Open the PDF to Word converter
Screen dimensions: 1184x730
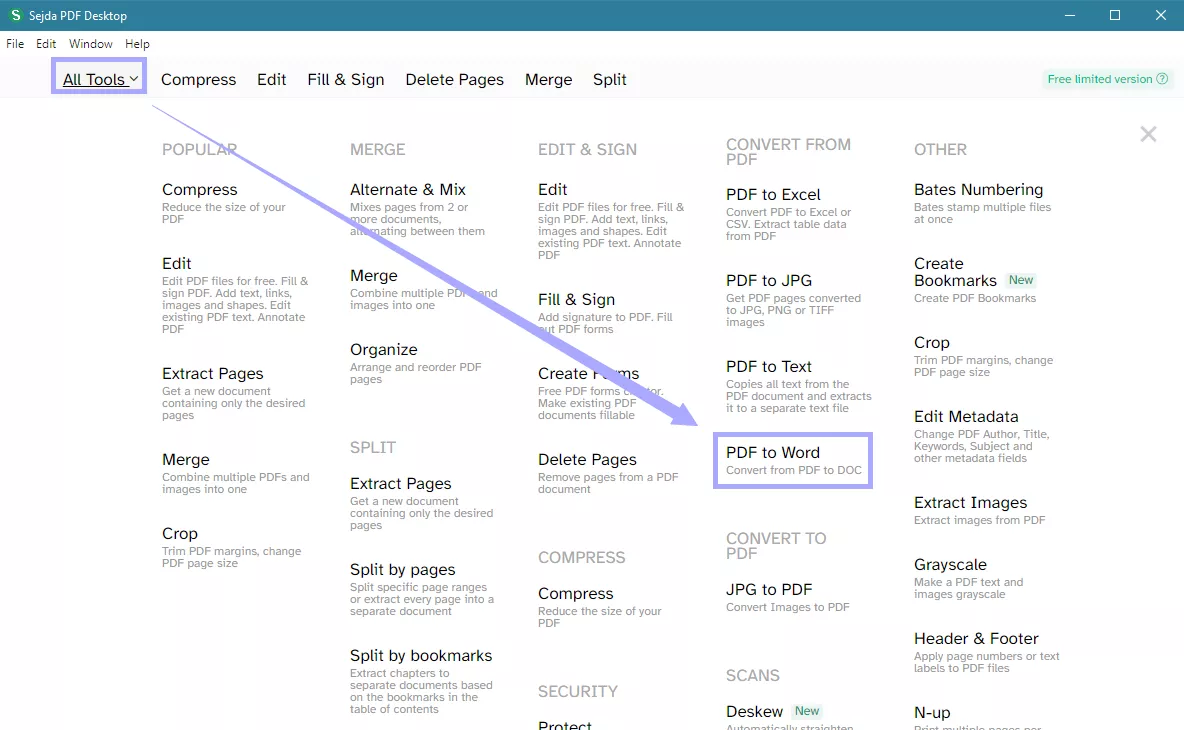tap(772, 453)
